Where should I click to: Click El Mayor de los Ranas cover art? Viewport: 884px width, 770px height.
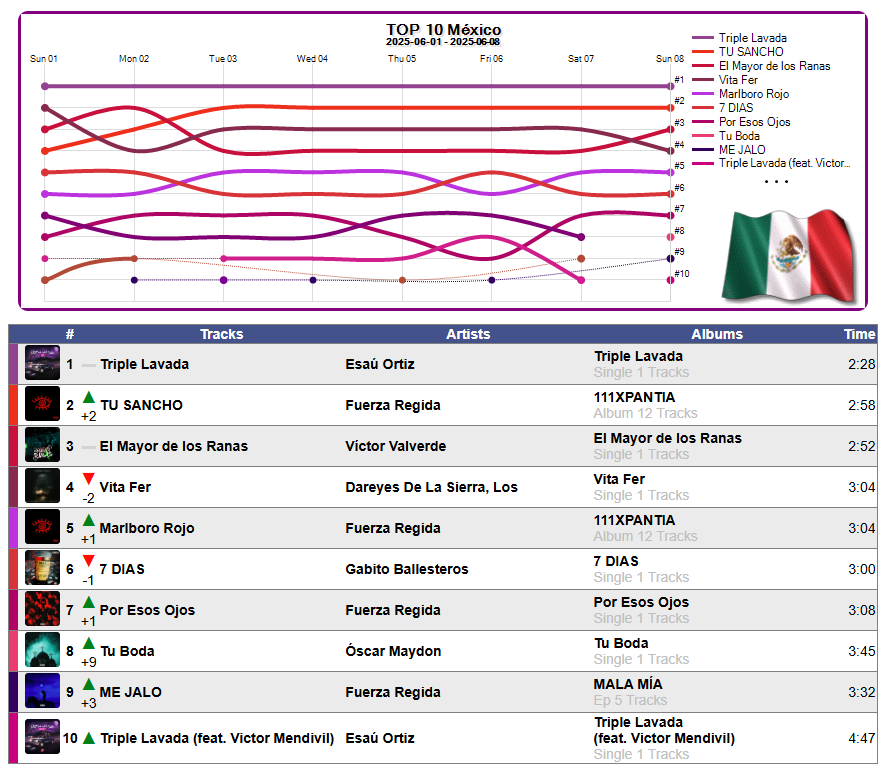pyautogui.click(x=42, y=445)
